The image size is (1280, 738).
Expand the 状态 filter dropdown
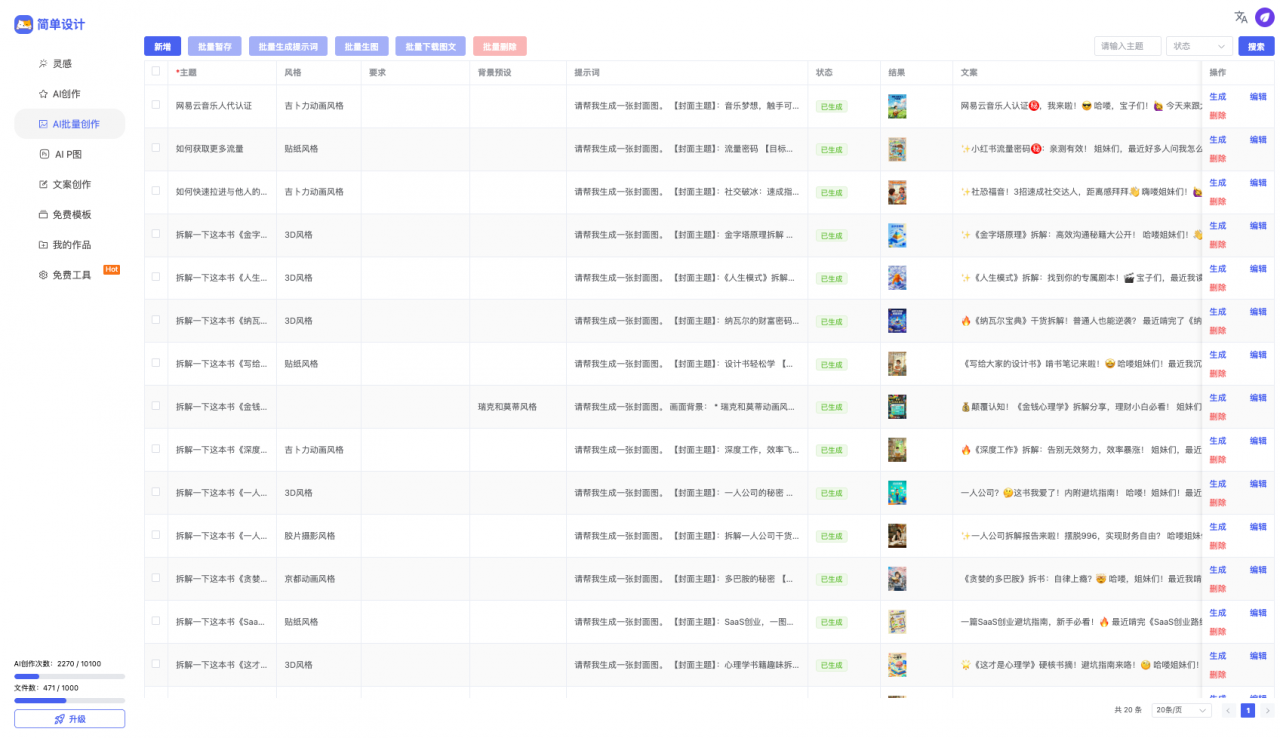coord(1199,46)
